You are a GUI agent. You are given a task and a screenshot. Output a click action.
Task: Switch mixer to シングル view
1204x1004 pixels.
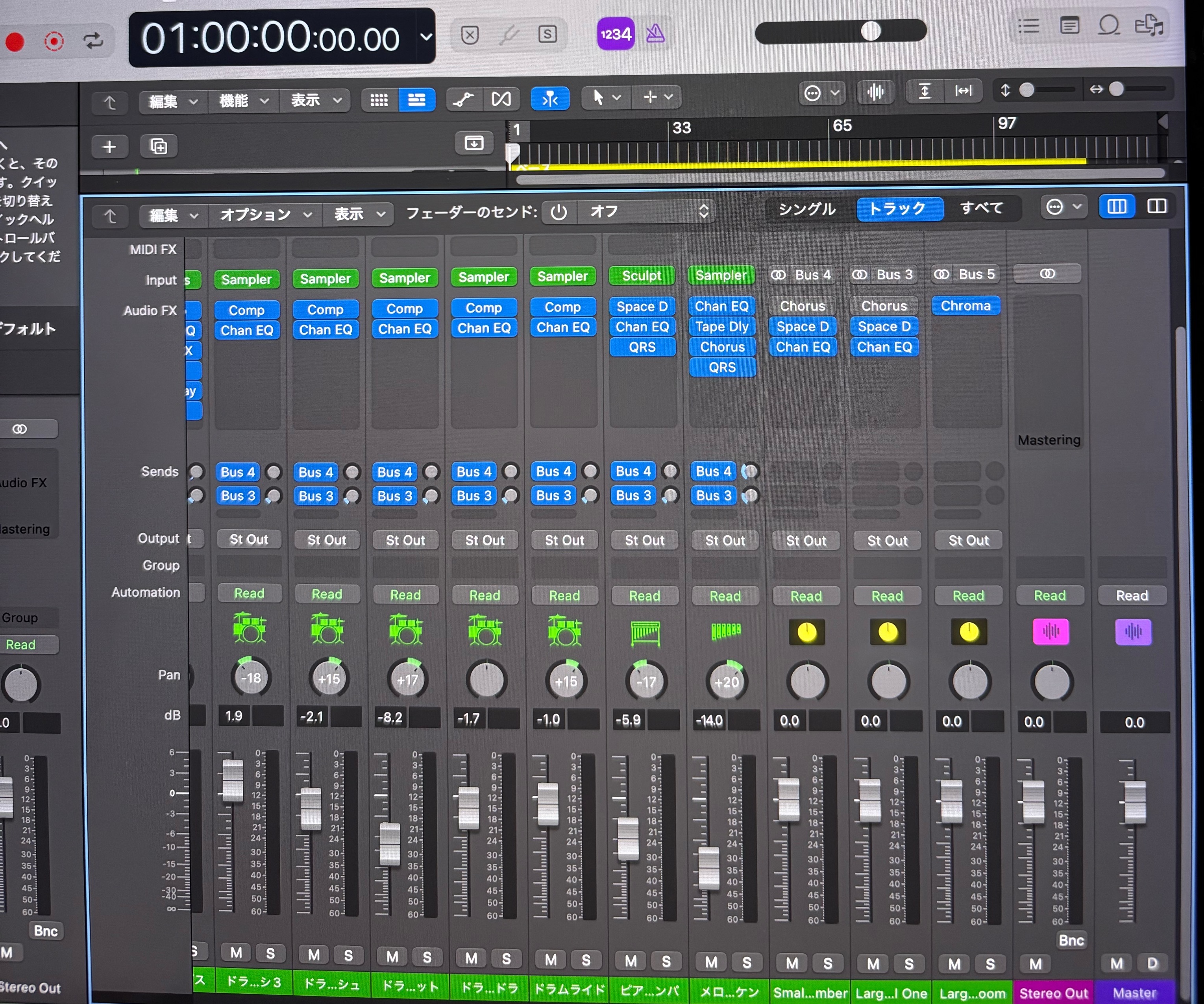(807, 209)
